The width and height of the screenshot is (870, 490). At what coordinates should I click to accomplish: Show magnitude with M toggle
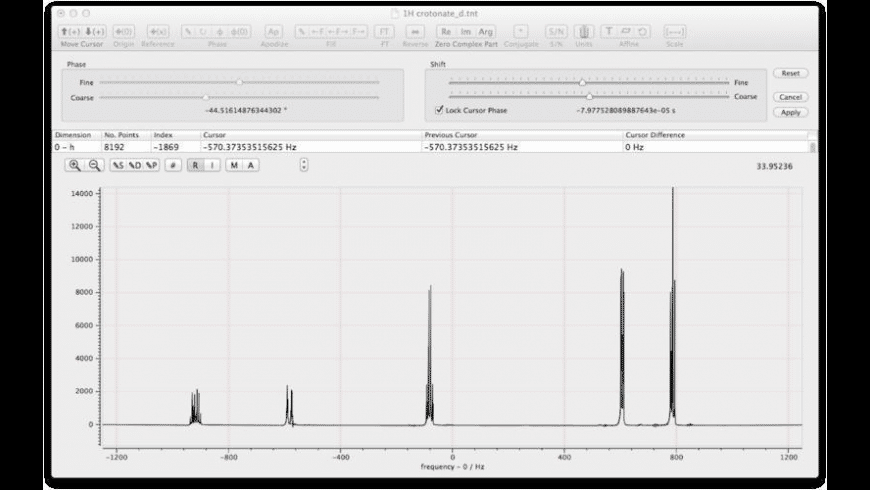coord(234,165)
